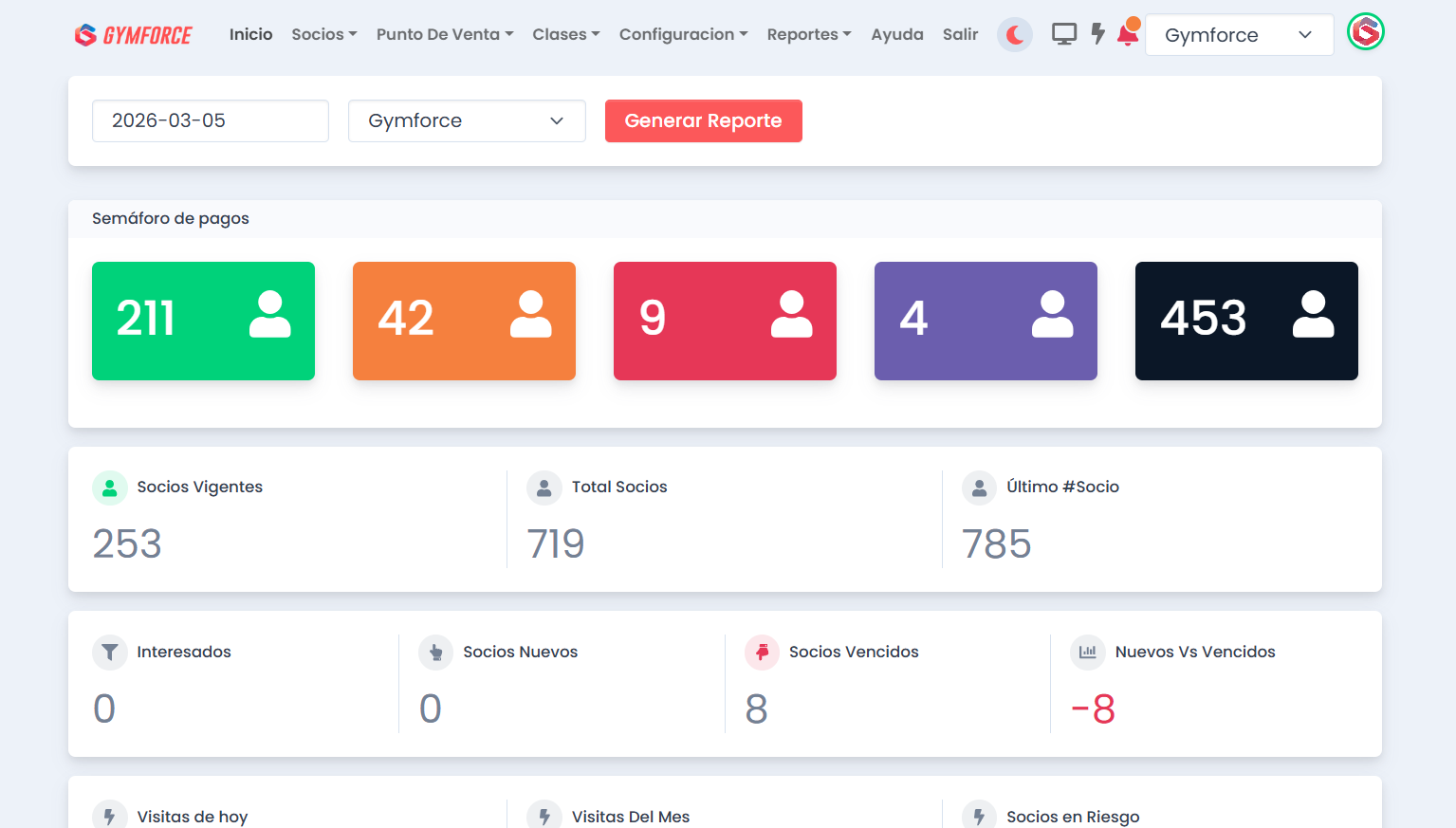Image resolution: width=1456 pixels, height=828 pixels.
Task: Open the Gymforce location selector dropdown
Action: pyautogui.click(x=1239, y=34)
